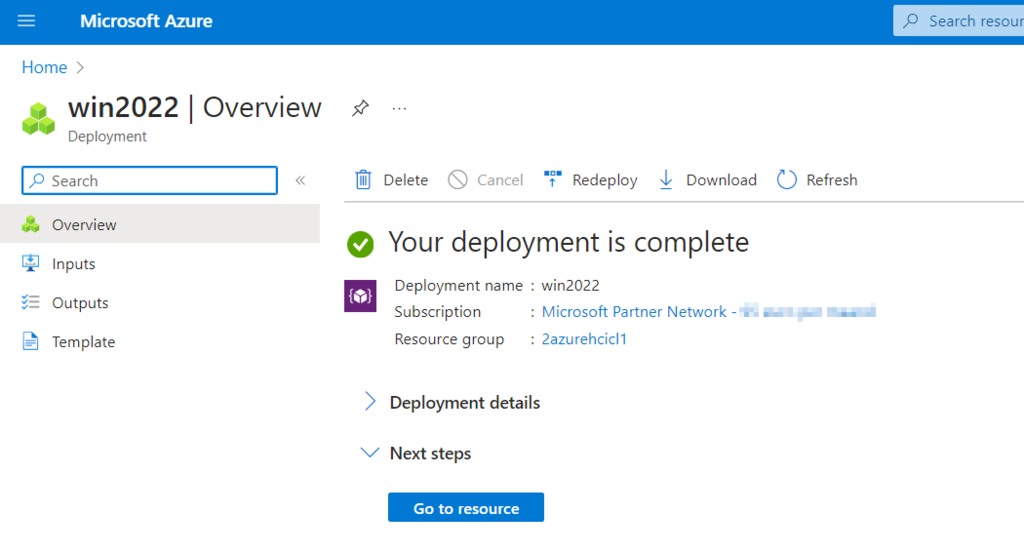Screen dimensions: 1024x553
Task: Click the Download toolbar label
Action: [721, 180]
